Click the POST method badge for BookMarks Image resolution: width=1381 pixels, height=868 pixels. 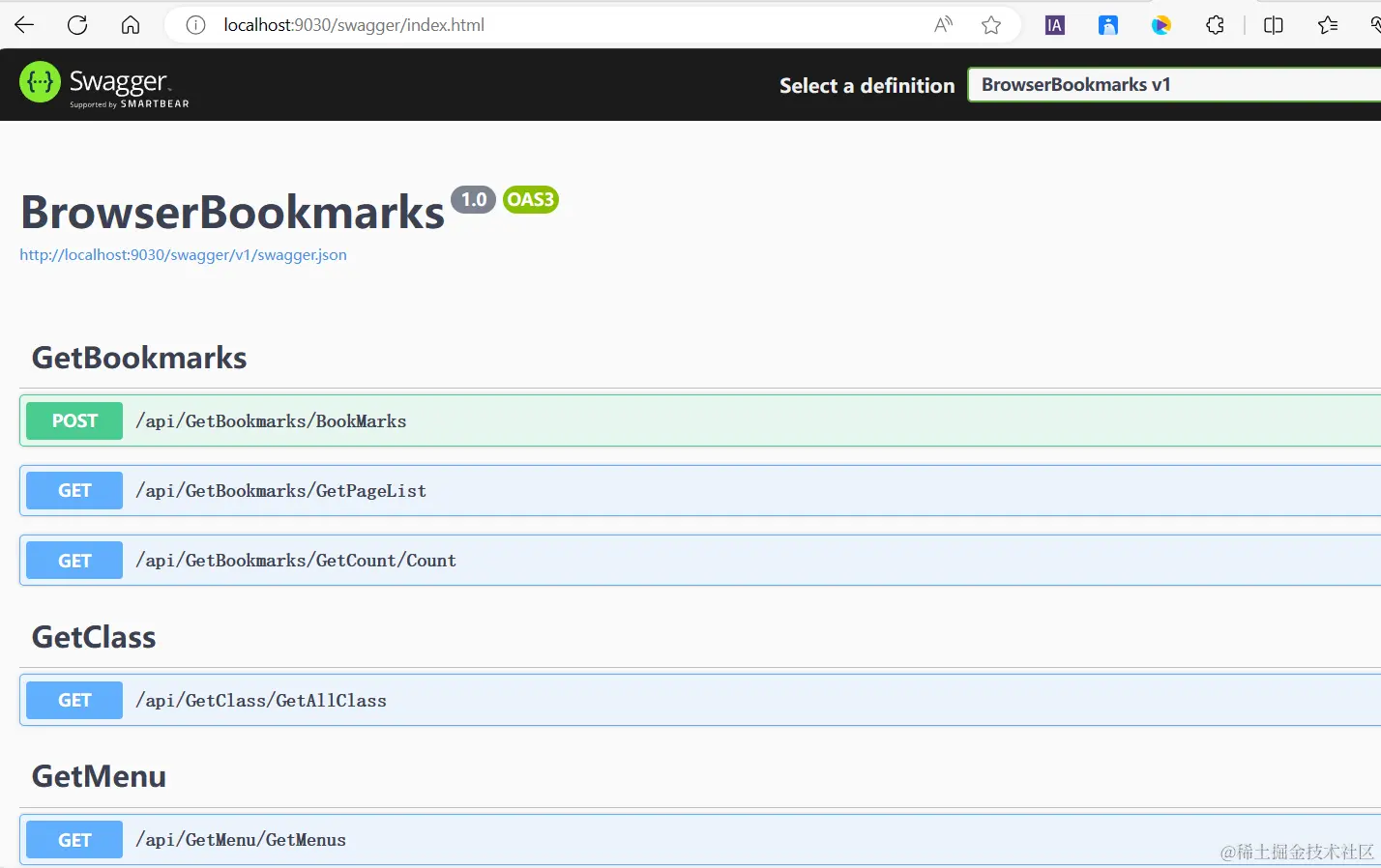(x=74, y=420)
